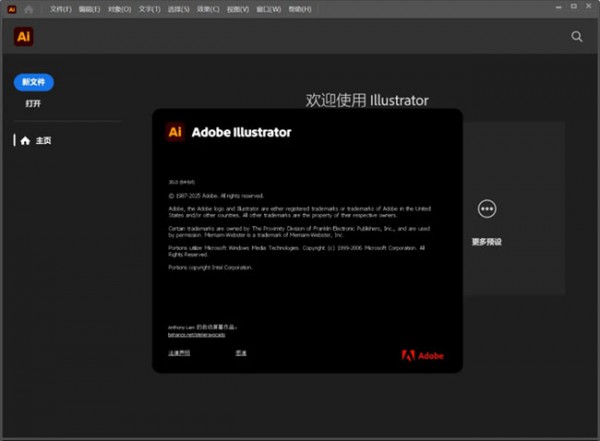This screenshot has height=441, width=600.
Task: Click the more presets ellipsis circle icon
Action: click(487, 209)
